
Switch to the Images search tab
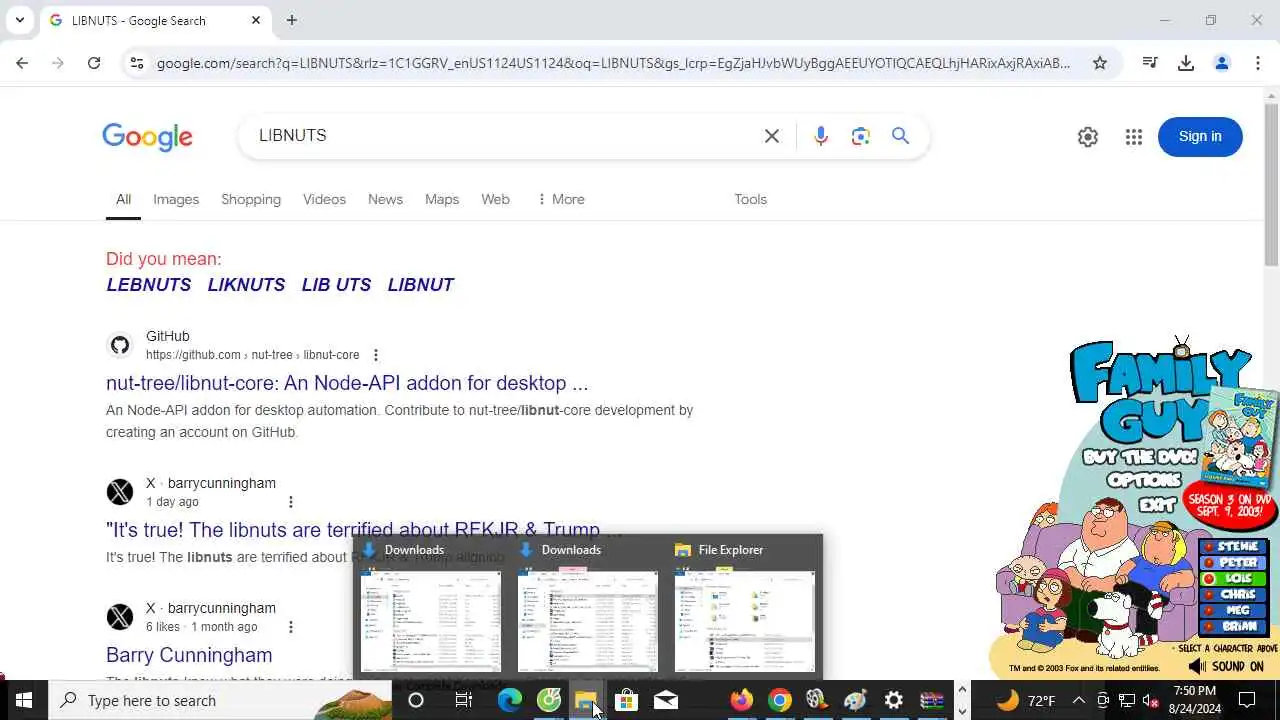pos(176,199)
